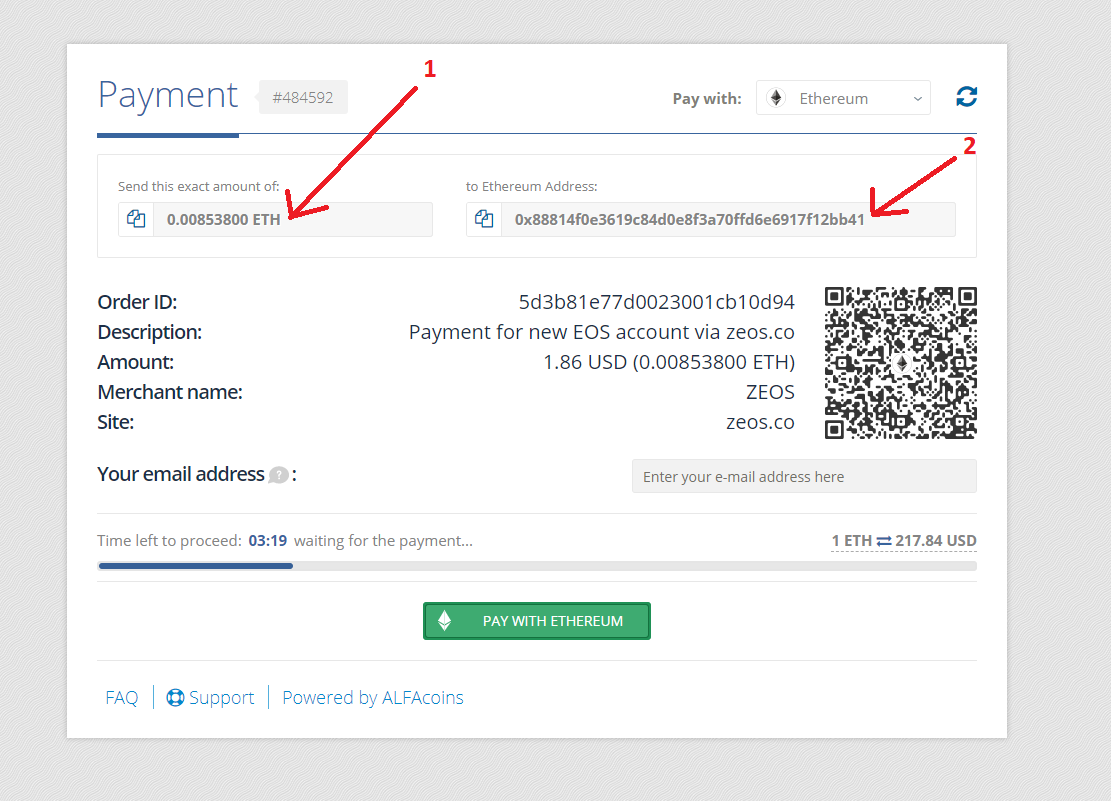Click the payment time progress bar
Viewport: 1111px width, 801px height.
(x=537, y=566)
